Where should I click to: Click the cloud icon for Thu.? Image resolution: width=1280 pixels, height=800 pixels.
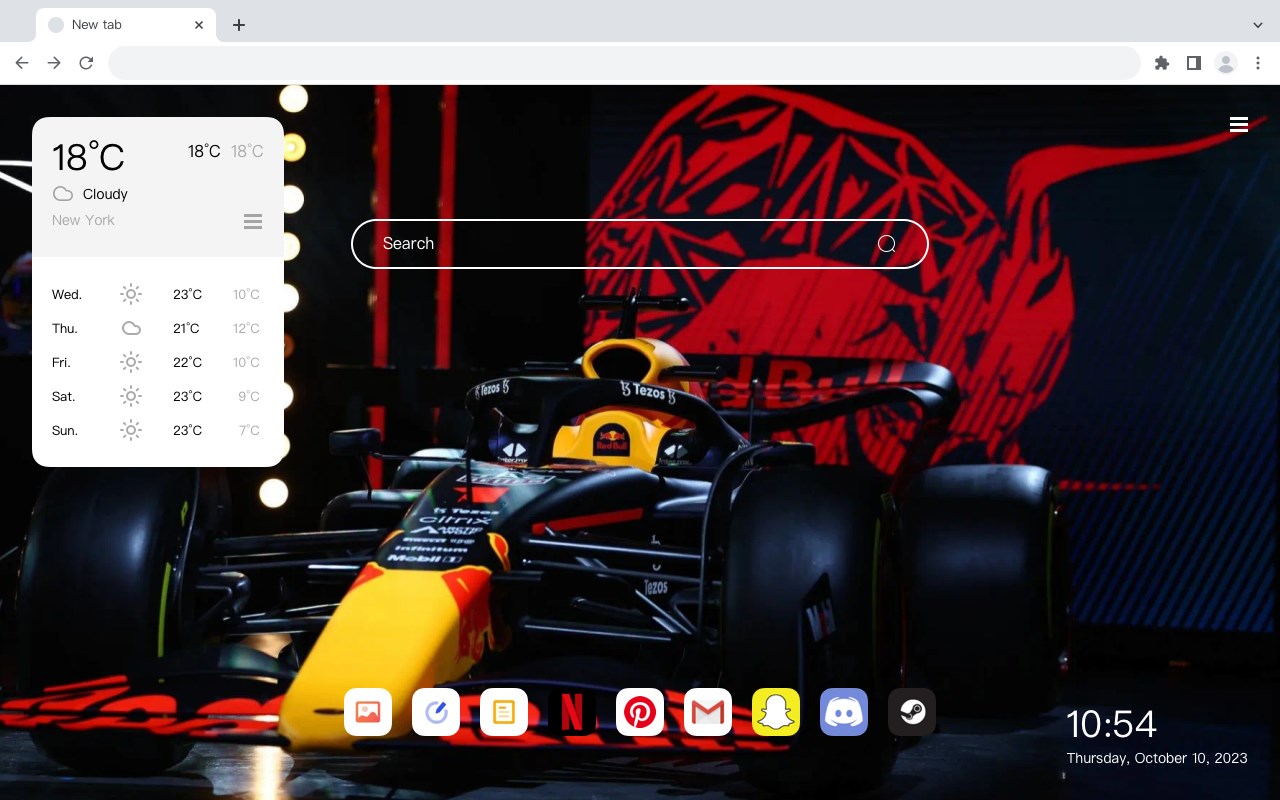pos(131,328)
